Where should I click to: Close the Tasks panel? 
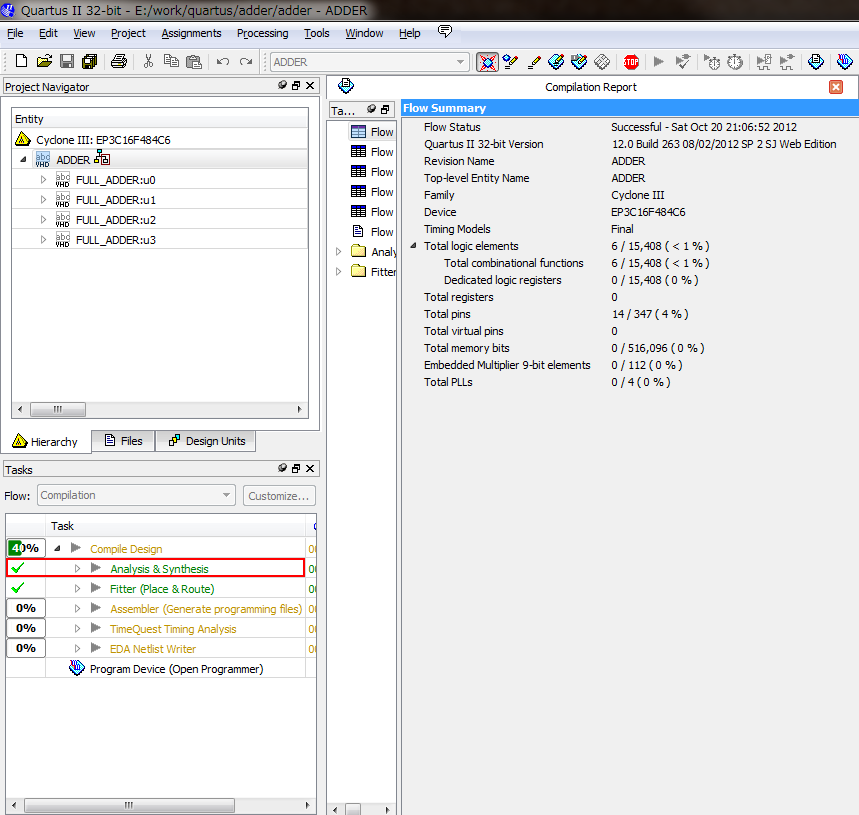tap(310, 468)
